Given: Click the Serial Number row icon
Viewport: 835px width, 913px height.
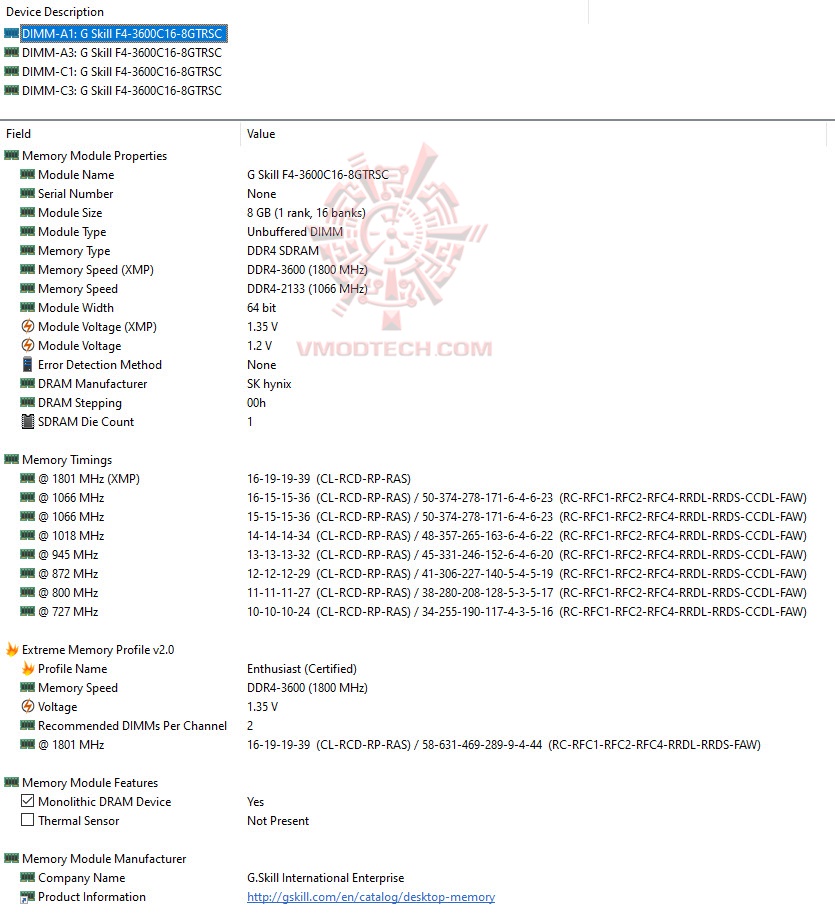Looking at the screenshot, I should [27, 193].
